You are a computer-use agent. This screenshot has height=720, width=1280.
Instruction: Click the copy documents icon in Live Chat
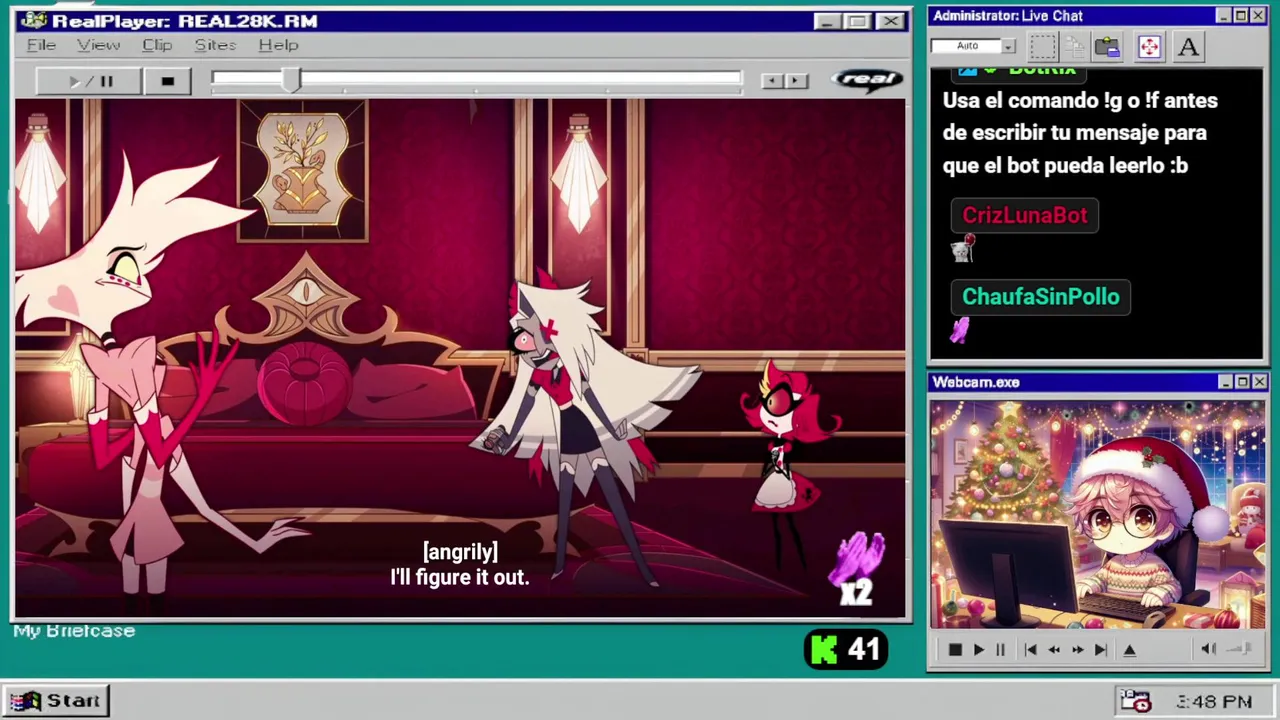(1075, 46)
